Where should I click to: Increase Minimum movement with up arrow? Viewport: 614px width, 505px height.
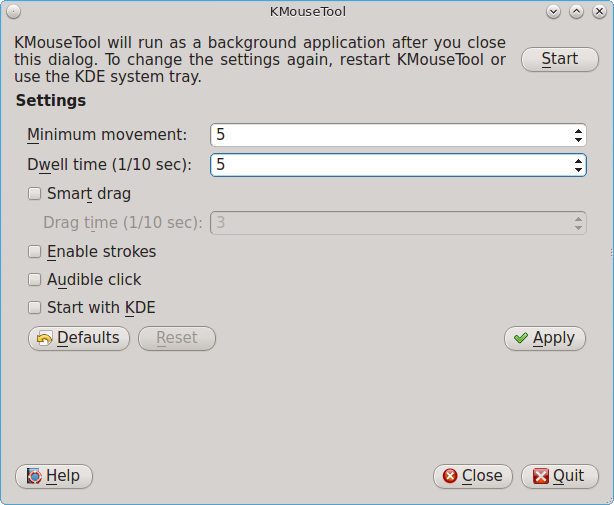pos(578,131)
